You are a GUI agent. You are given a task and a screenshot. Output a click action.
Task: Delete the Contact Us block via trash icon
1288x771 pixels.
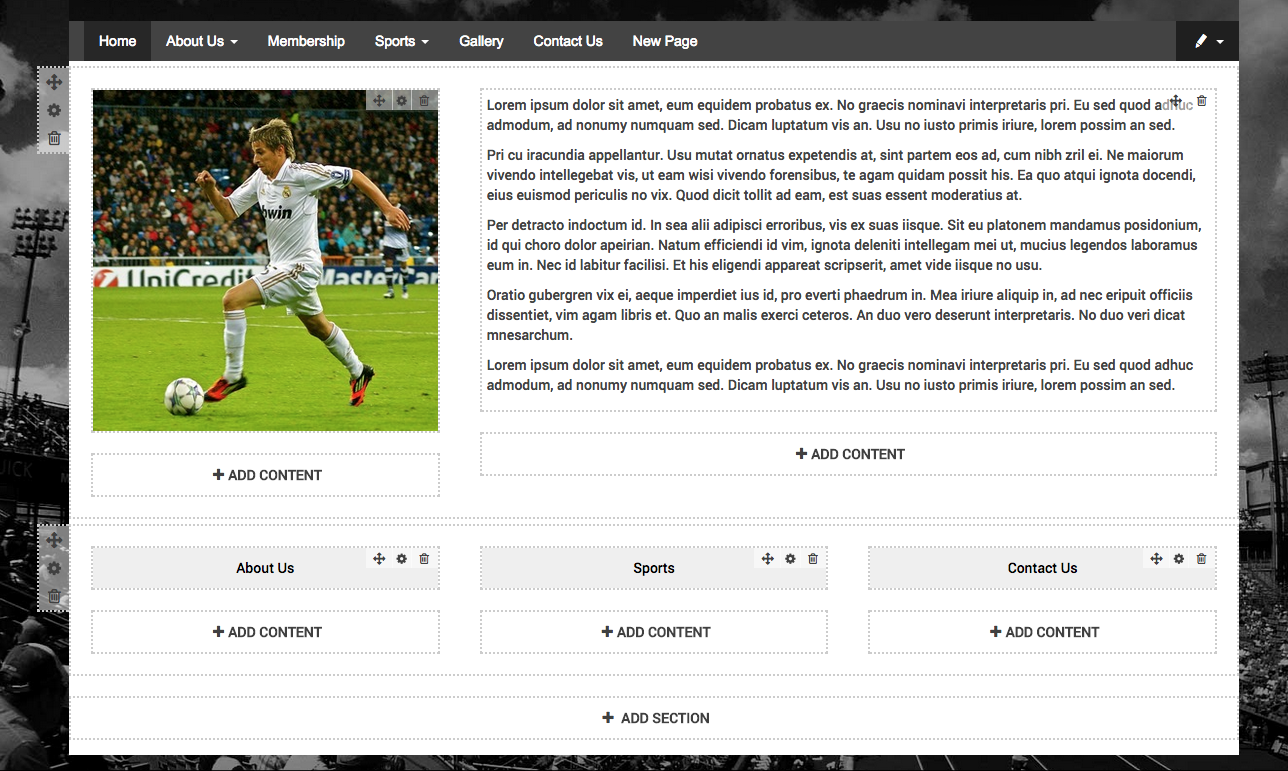[x=1202, y=559]
